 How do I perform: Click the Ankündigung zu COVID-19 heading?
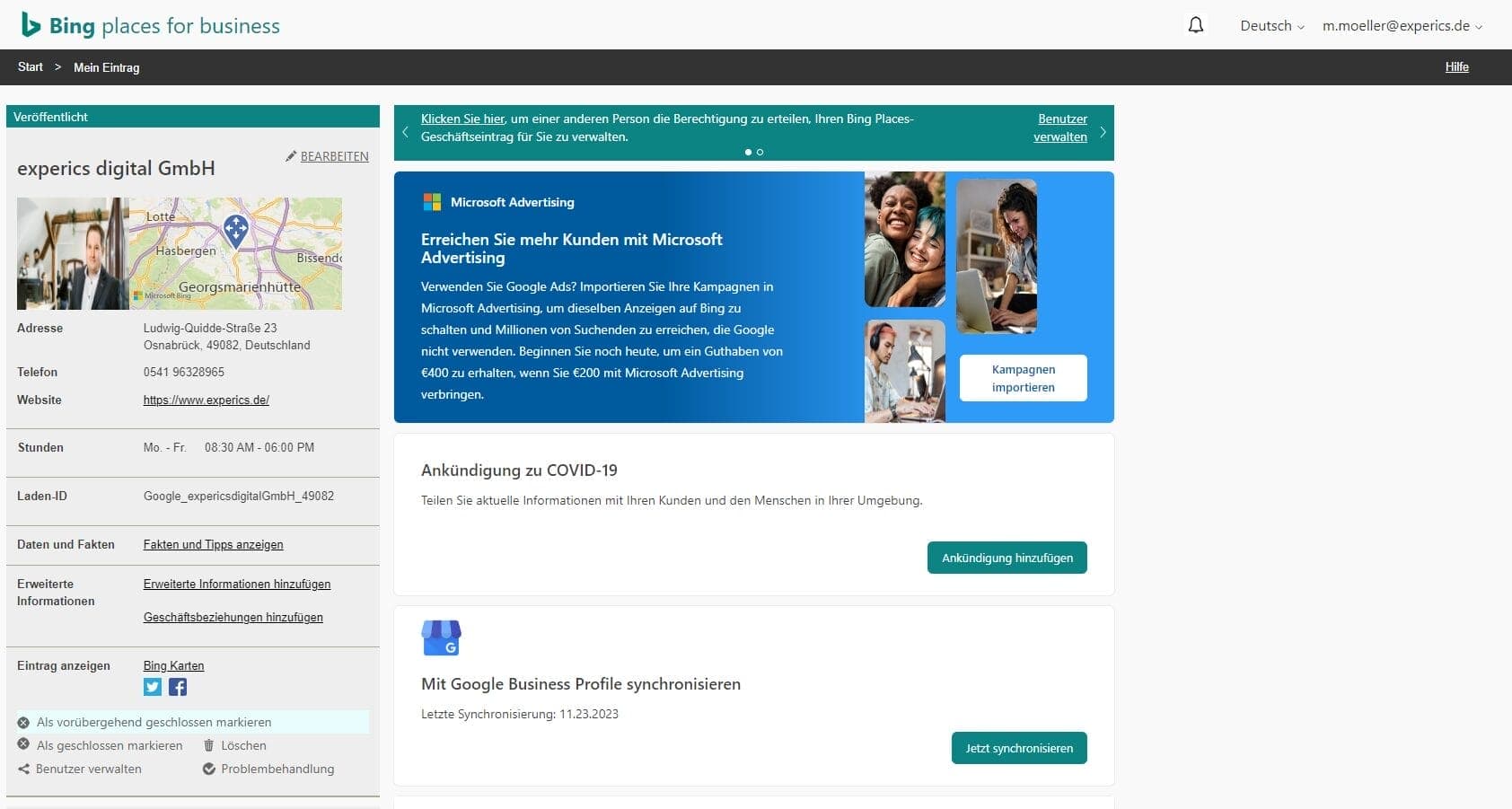(519, 470)
